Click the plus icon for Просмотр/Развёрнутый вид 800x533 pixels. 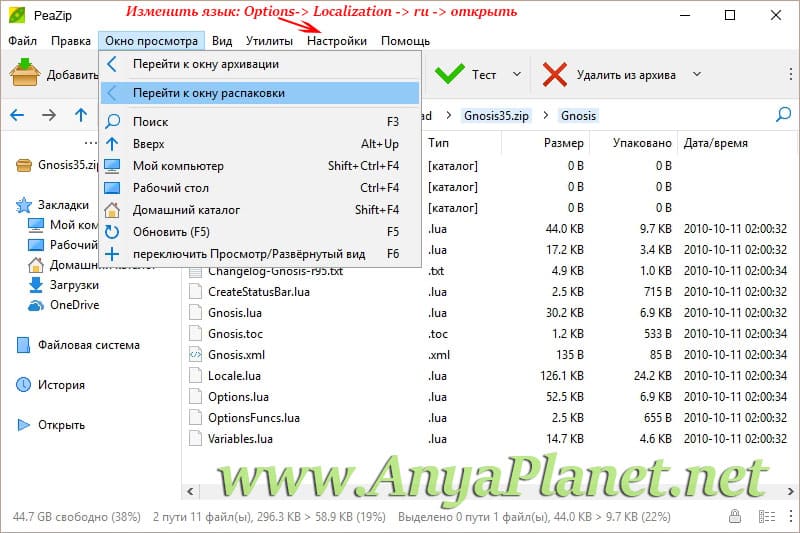click(112, 254)
